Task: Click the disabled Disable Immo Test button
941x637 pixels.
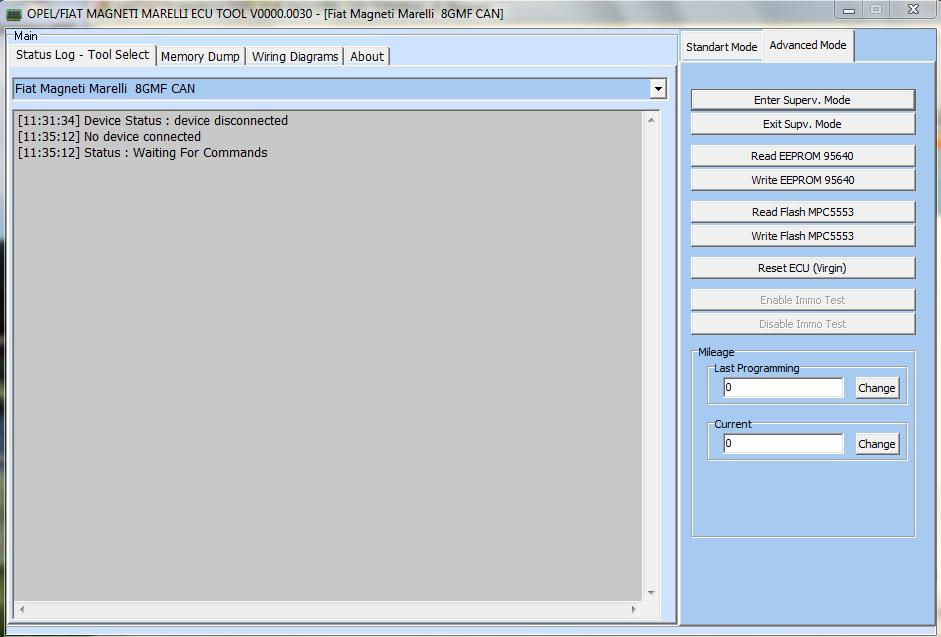Action: [802, 324]
